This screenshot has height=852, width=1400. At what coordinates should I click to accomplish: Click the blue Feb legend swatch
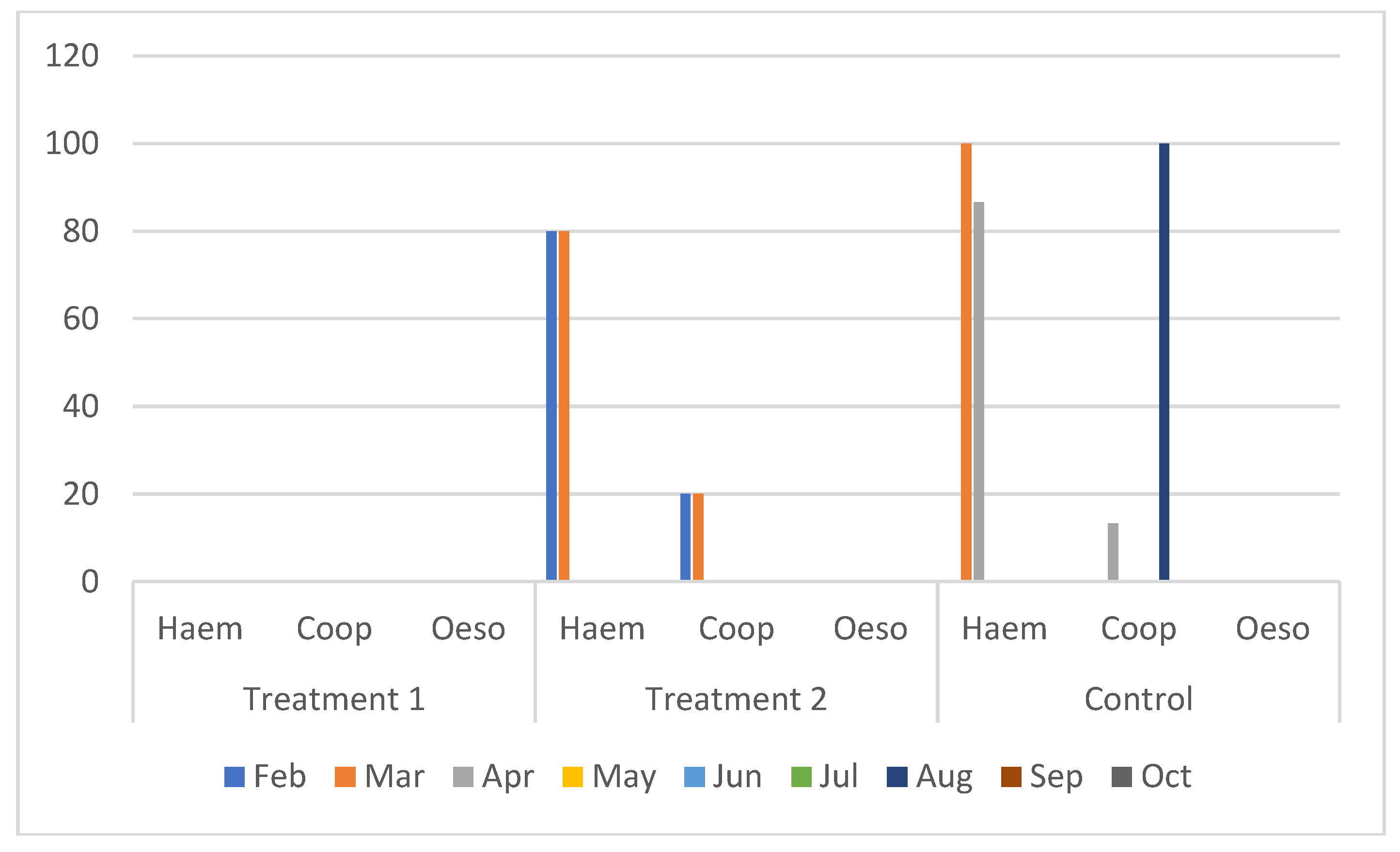tap(234, 777)
